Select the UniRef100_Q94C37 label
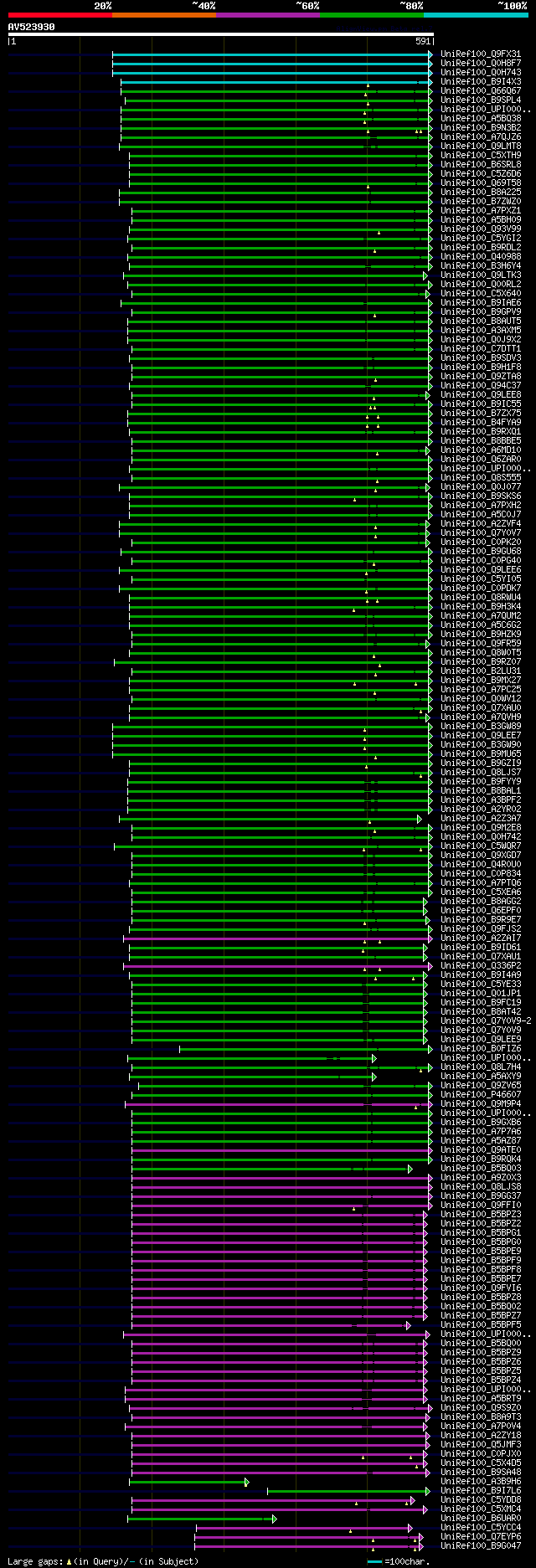 click(x=481, y=385)
